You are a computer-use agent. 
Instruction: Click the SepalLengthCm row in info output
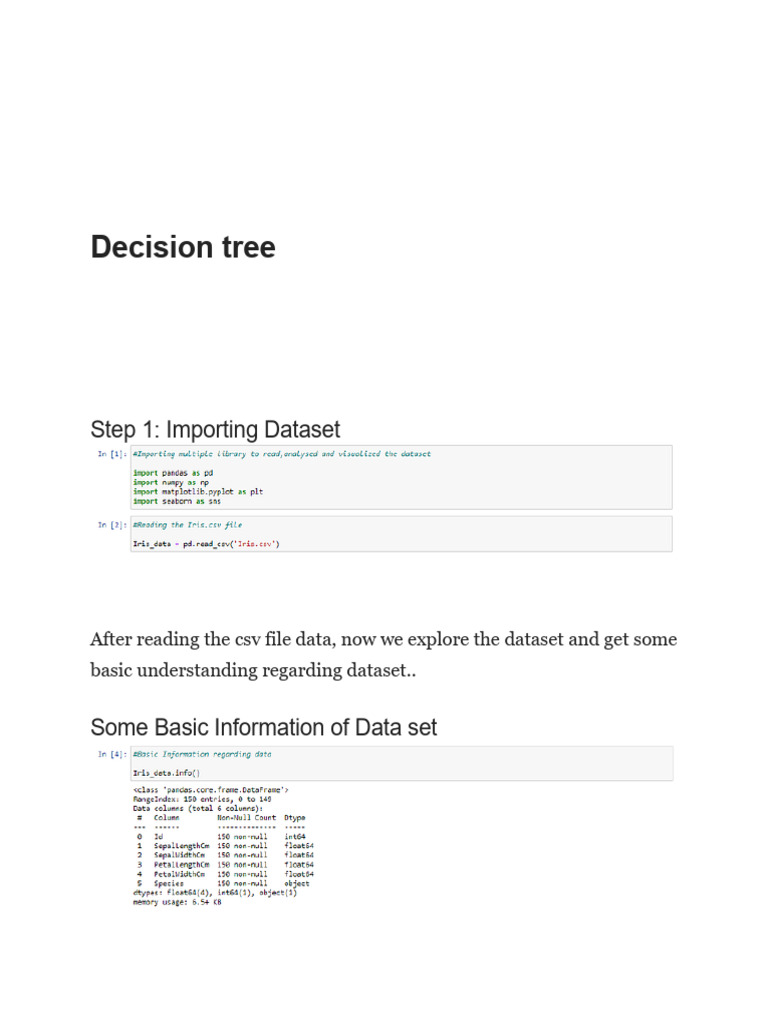coord(225,846)
